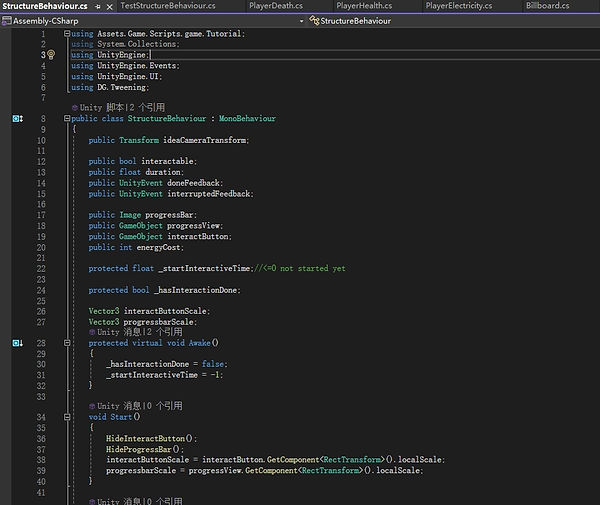Image resolution: width=600 pixels, height=505 pixels.
Task: Click the DG.Tweening namespace on line 6
Action: pos(121,88)
